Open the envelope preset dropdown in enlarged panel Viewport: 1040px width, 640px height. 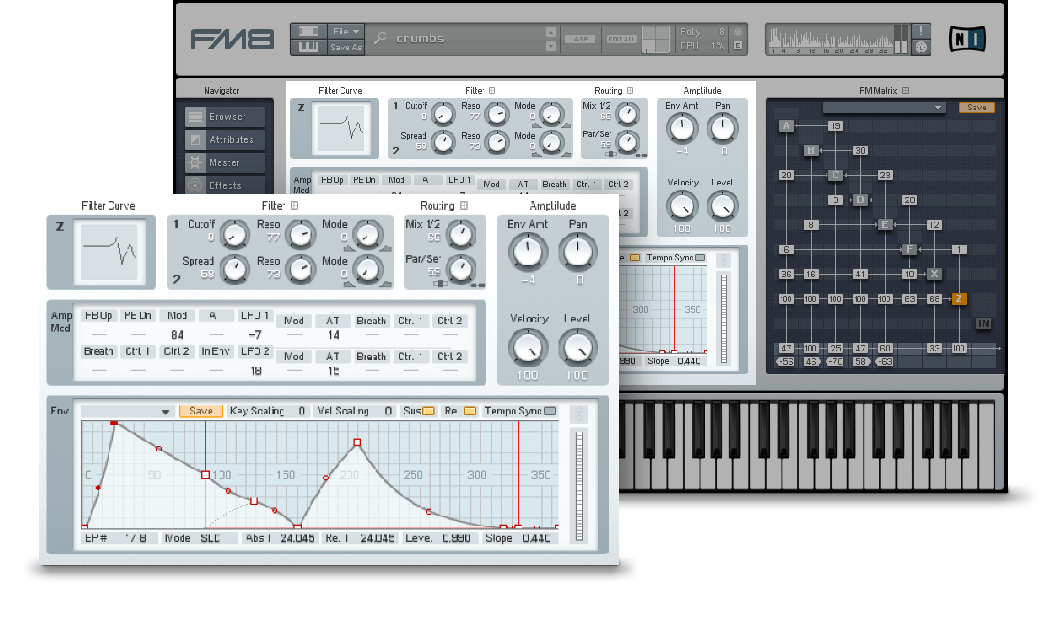(126, 412)
